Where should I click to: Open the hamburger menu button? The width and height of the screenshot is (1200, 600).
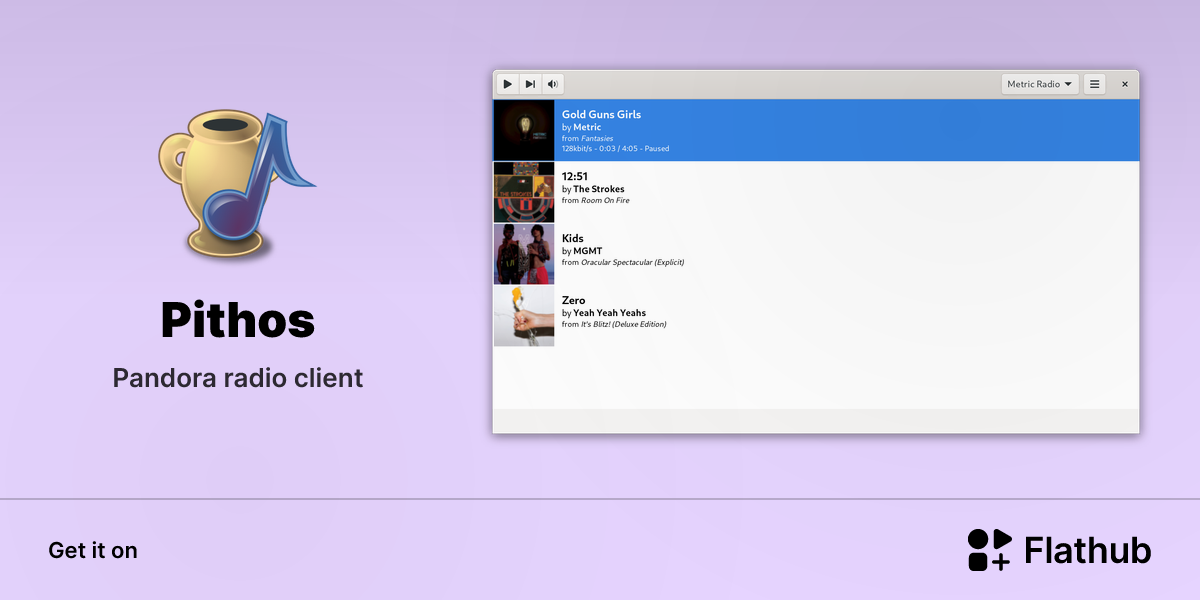[1094, 84]
